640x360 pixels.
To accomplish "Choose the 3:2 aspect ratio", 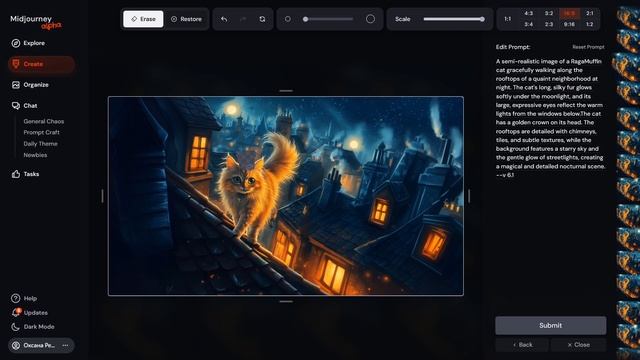I will [x=549, y=13].
